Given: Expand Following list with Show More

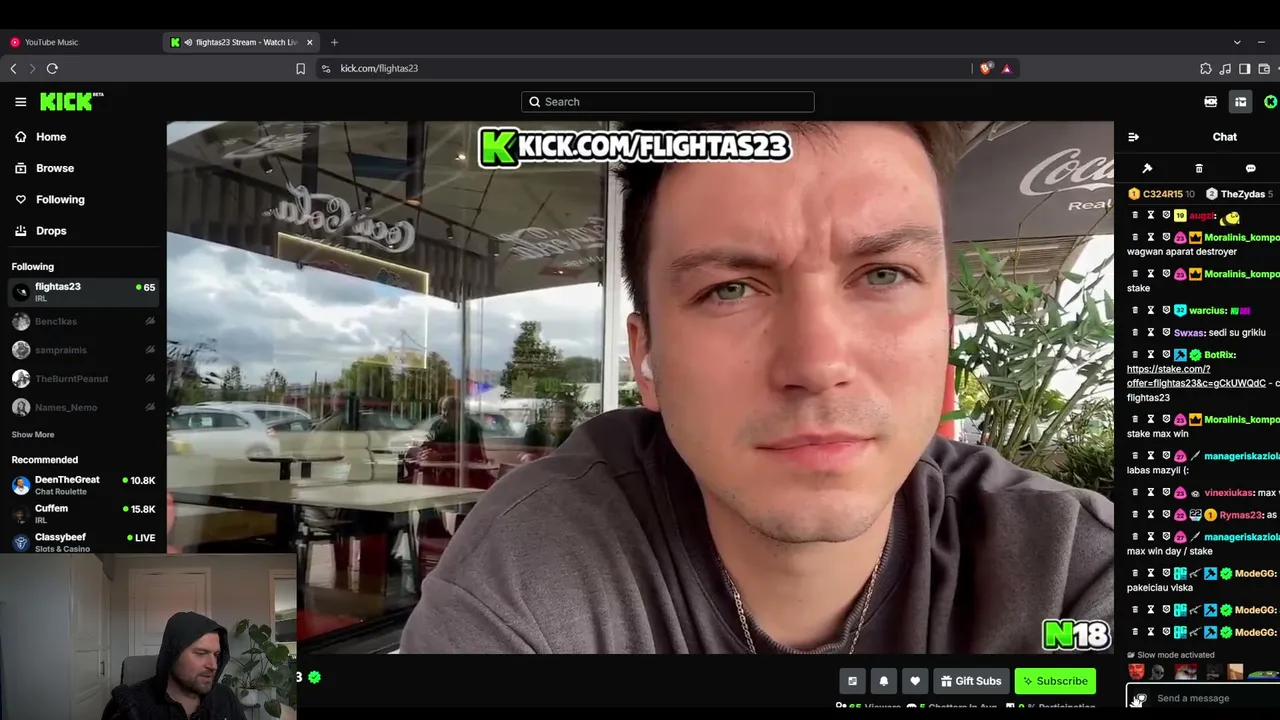Looking at the screenshot, I should 33,435.
